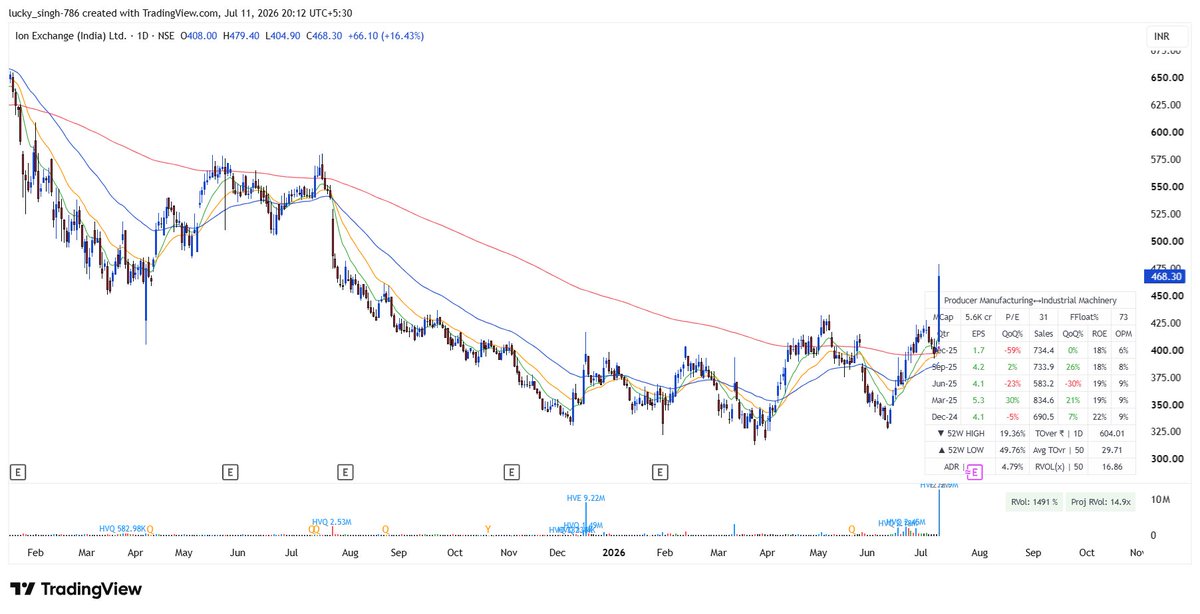Click the blue 468.30 current price tag

pyautogui.click(x=1166, y=276)
